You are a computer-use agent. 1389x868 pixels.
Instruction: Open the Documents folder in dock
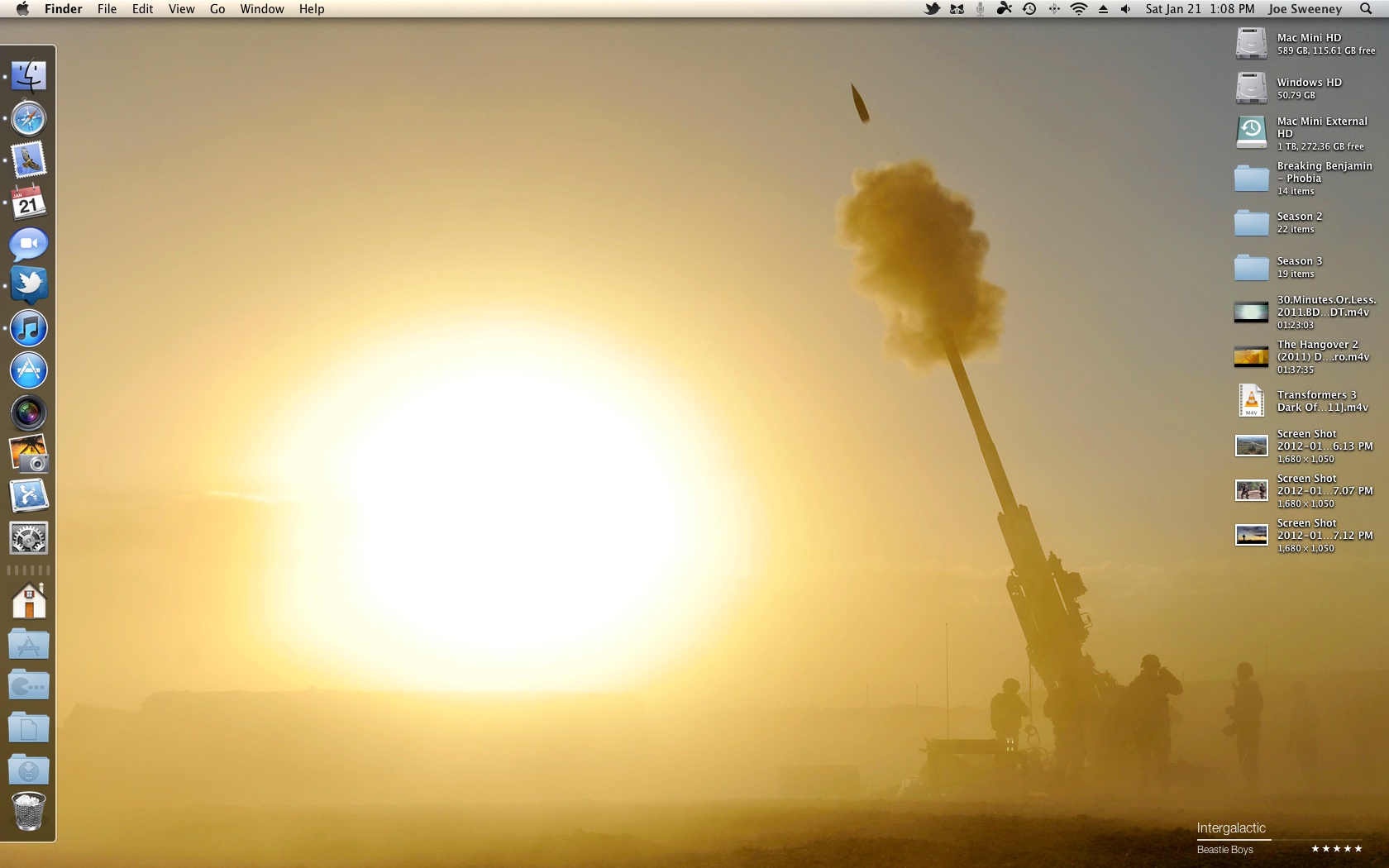pos(29,727)
